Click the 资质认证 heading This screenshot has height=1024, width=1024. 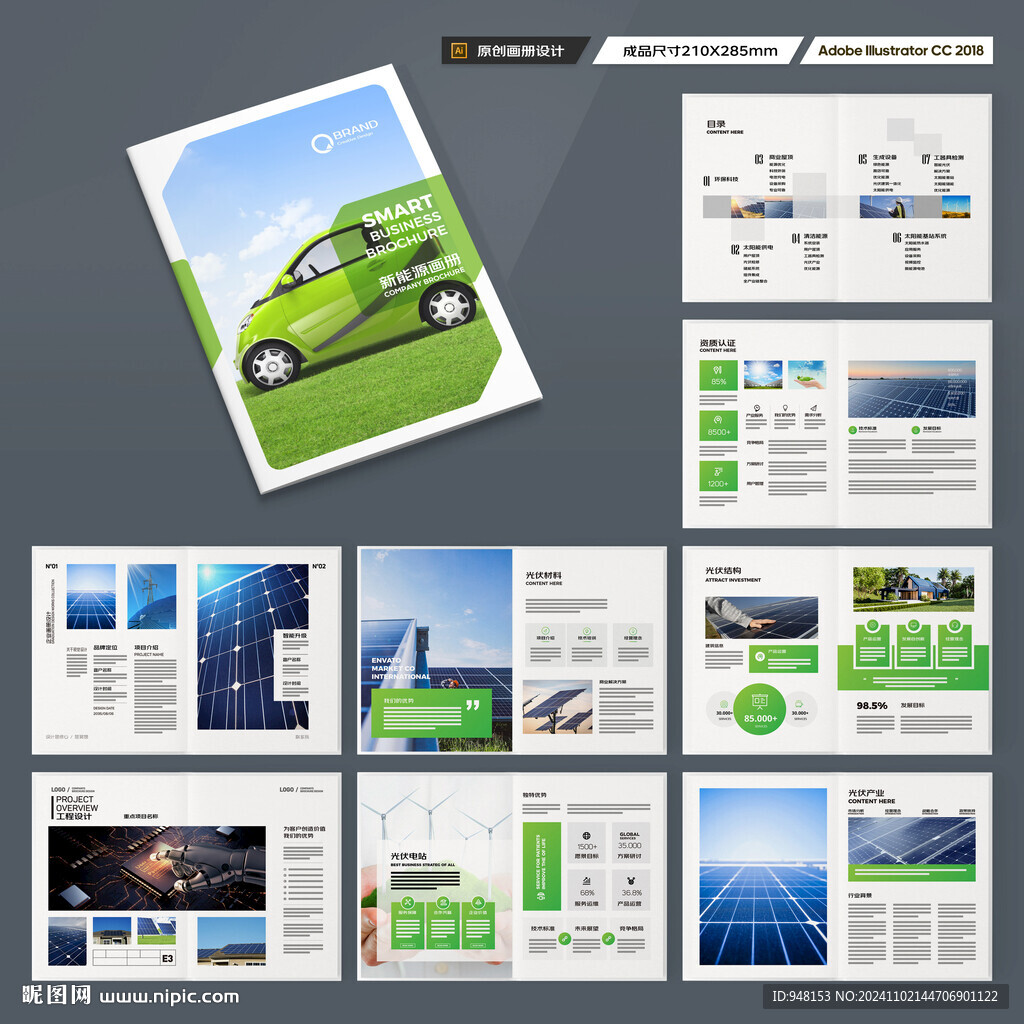717,343
